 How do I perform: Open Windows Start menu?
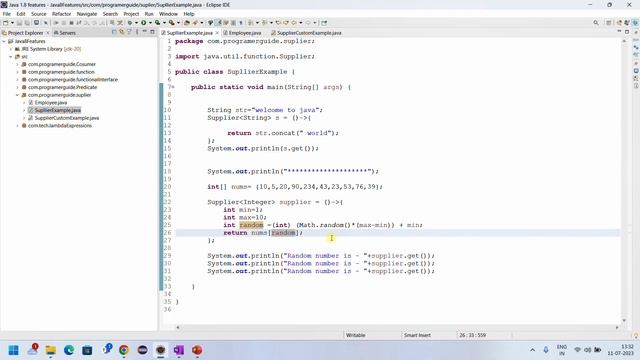click(13, 350)
